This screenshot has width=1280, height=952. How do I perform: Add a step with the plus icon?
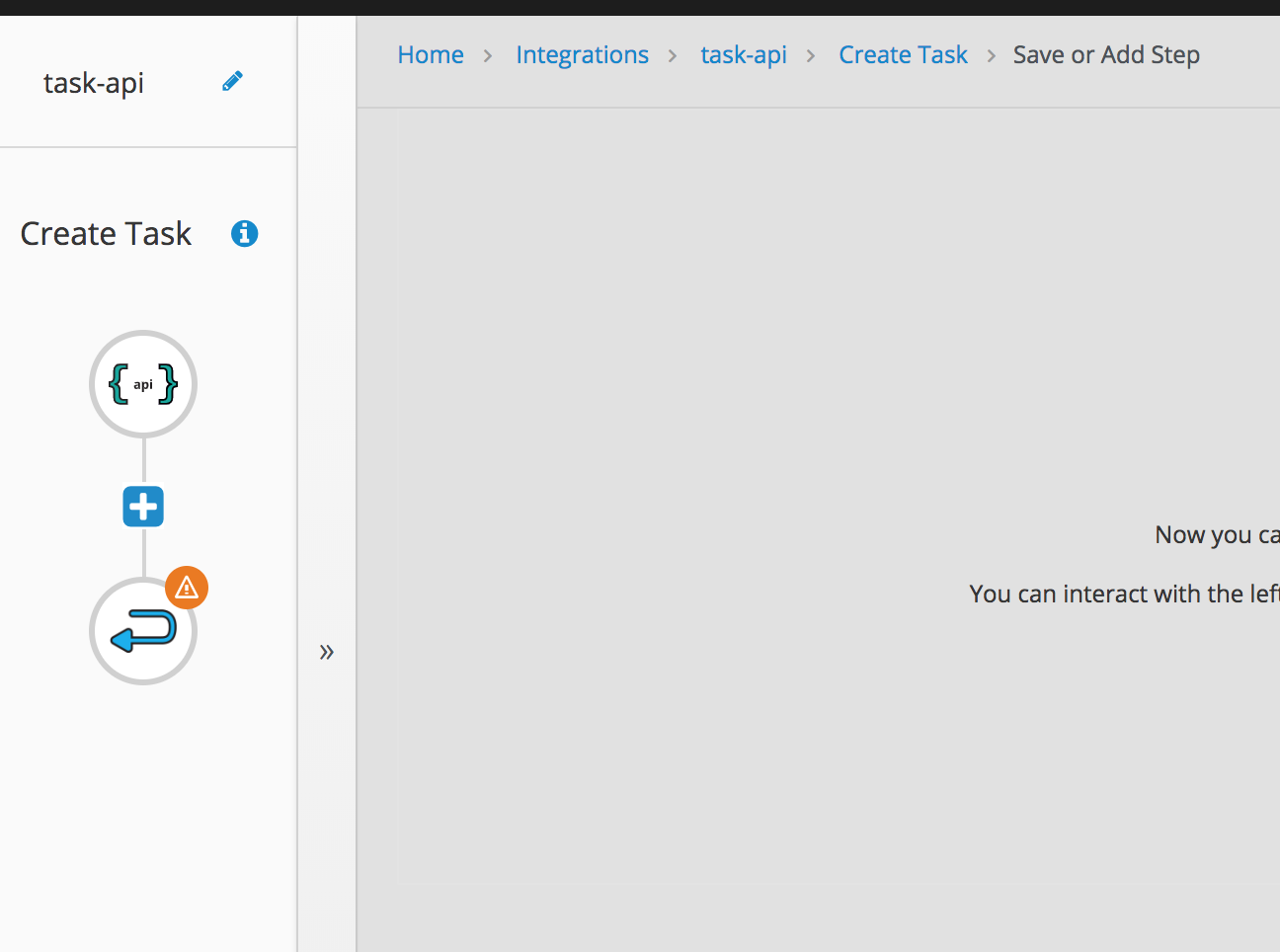click(143, 507)
